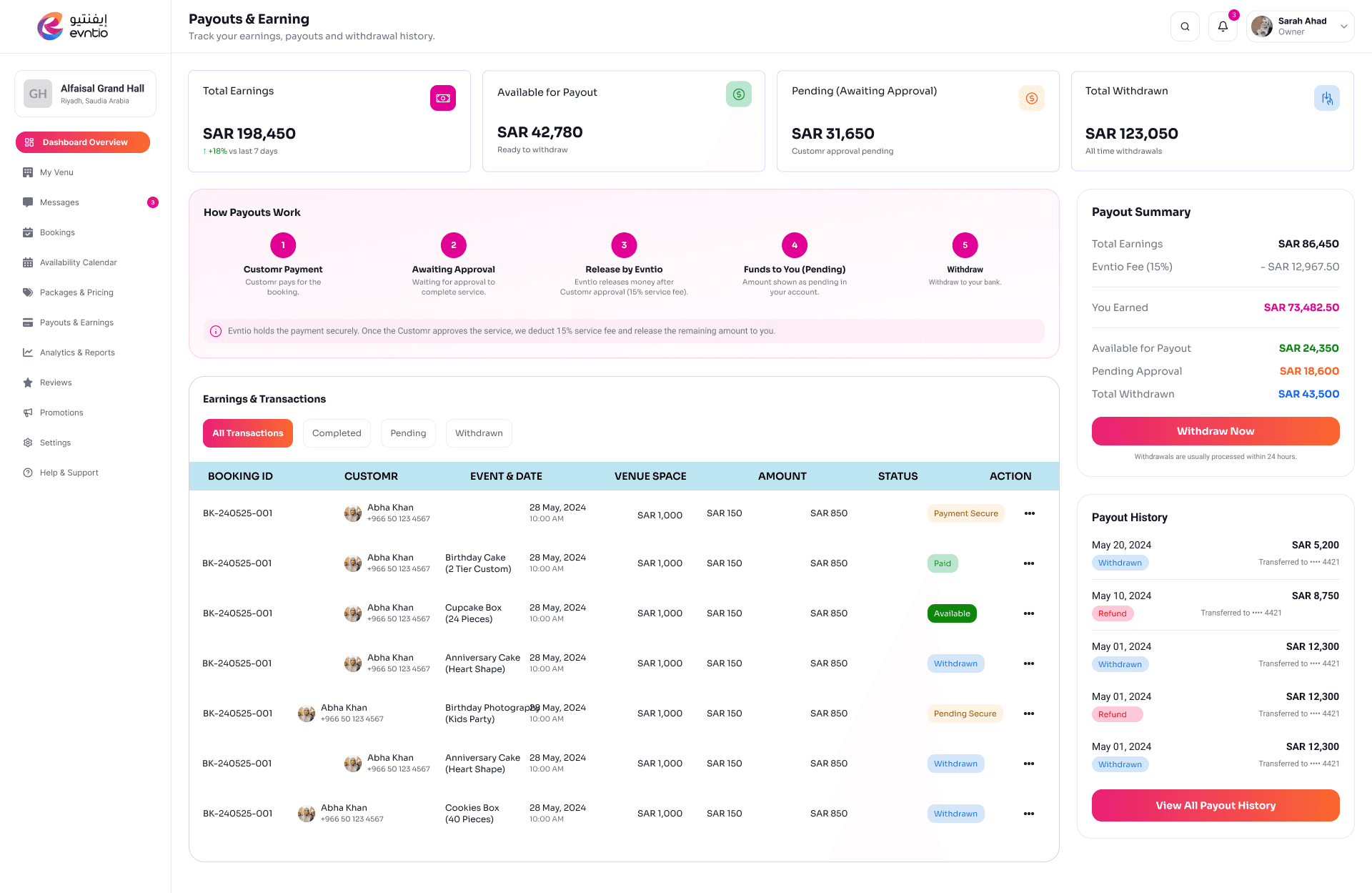The height and width of the screenshot is (893, 1372).
Task: Switch to the Withdrawn tab
Action: [x=479, y=433]
